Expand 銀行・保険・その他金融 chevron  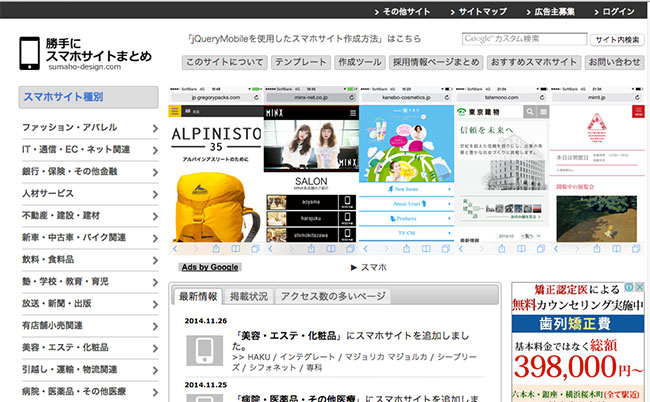point(155,172)
